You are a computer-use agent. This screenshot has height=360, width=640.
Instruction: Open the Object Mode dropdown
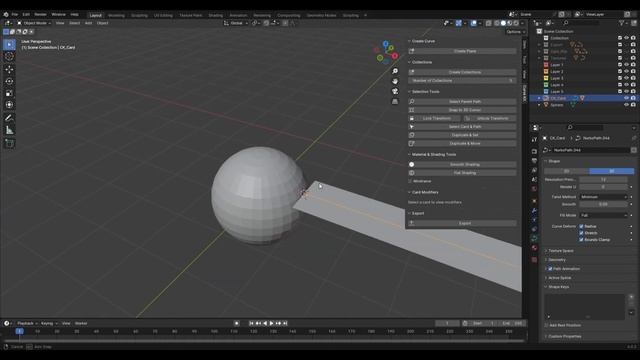point(34,23)
